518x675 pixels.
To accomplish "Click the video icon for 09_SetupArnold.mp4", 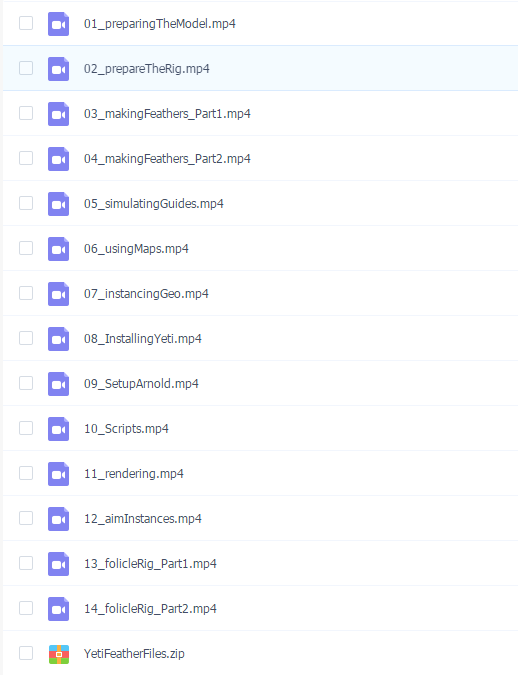I will pos(58,384).
